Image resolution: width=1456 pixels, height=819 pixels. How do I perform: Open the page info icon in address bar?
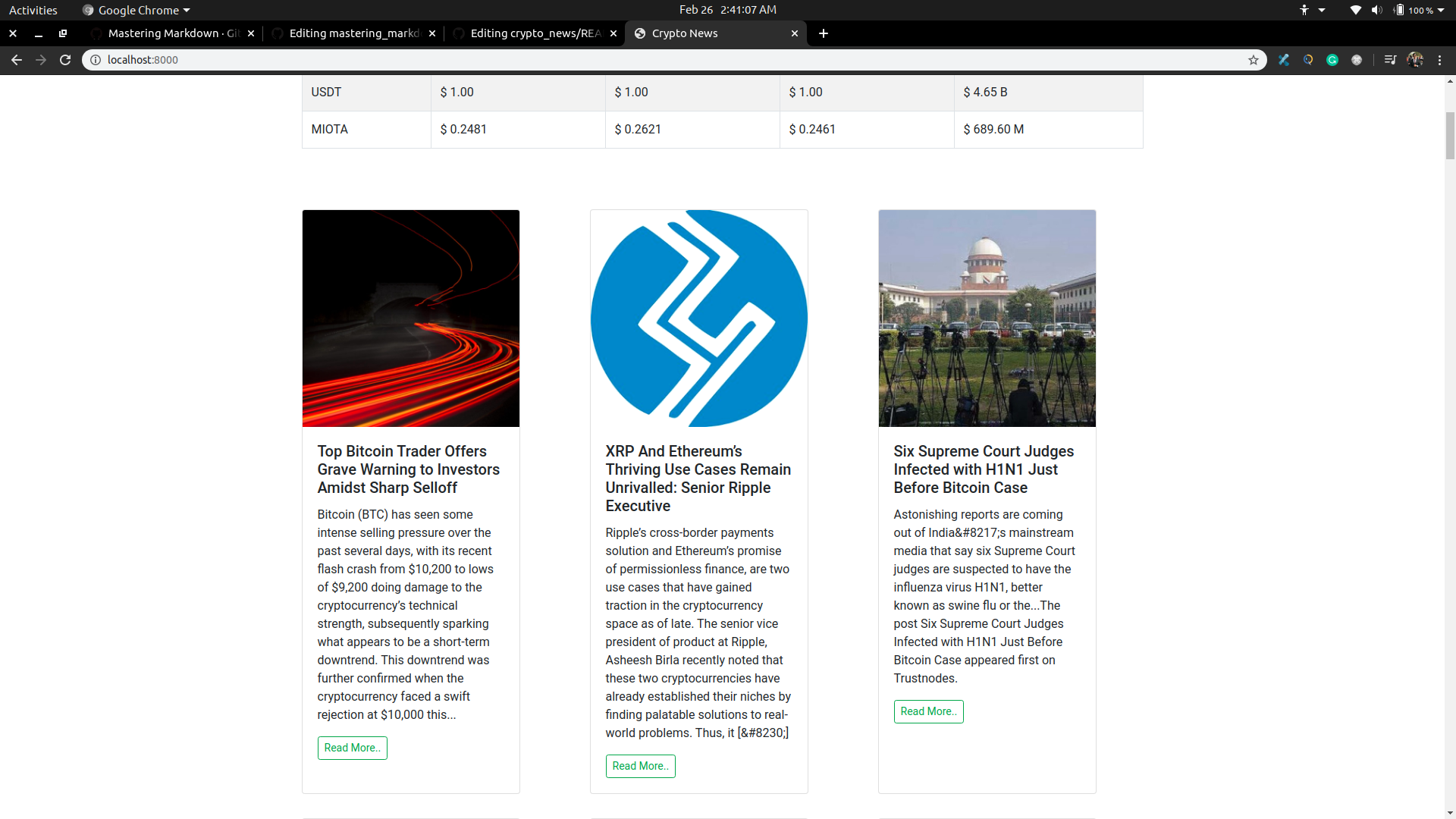click(x=95, y=60)
